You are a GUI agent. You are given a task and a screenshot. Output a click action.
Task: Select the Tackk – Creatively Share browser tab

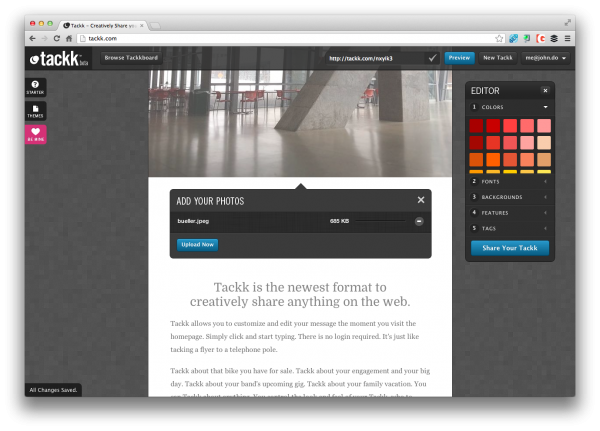[x=101, y=26]
